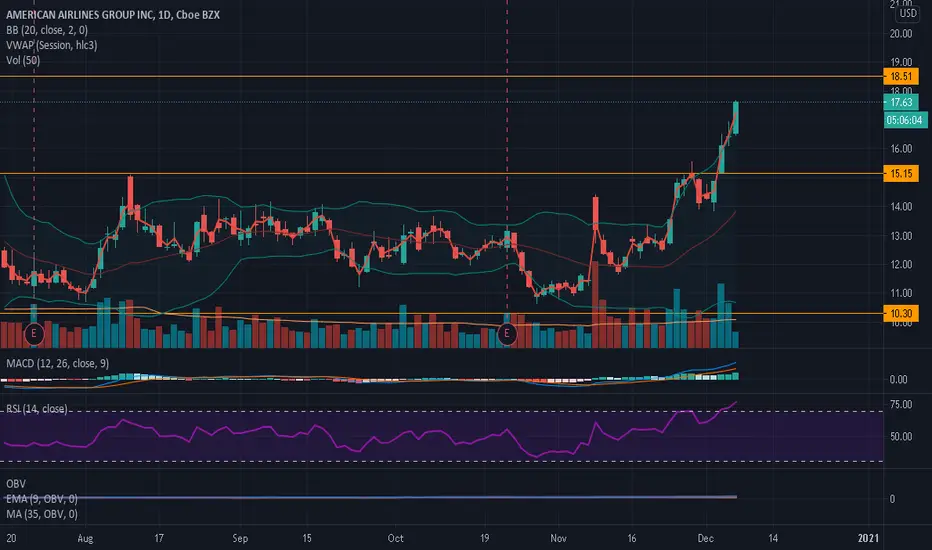
Task: Click the 14 date on time axis
Action: [x=773, y=538]
